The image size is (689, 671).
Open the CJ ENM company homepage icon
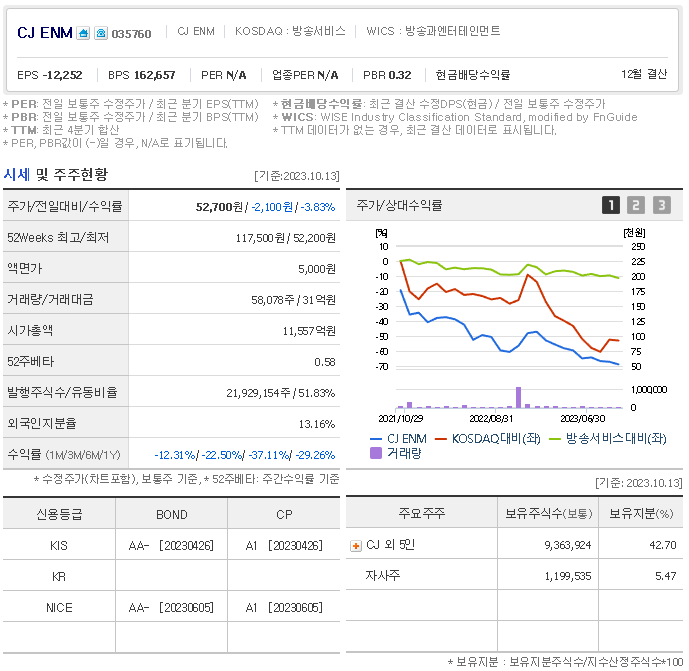(x=83, y=33)
